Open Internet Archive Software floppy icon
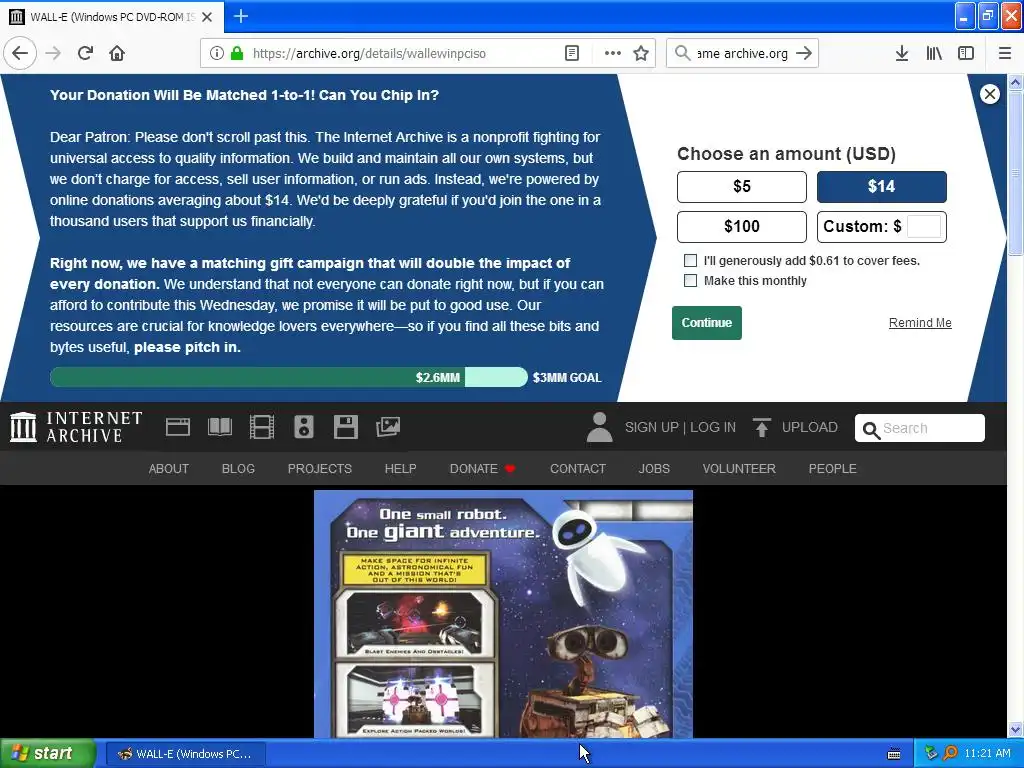The image size is (1024, 768). pyautogui.click(x=345, y=427)
